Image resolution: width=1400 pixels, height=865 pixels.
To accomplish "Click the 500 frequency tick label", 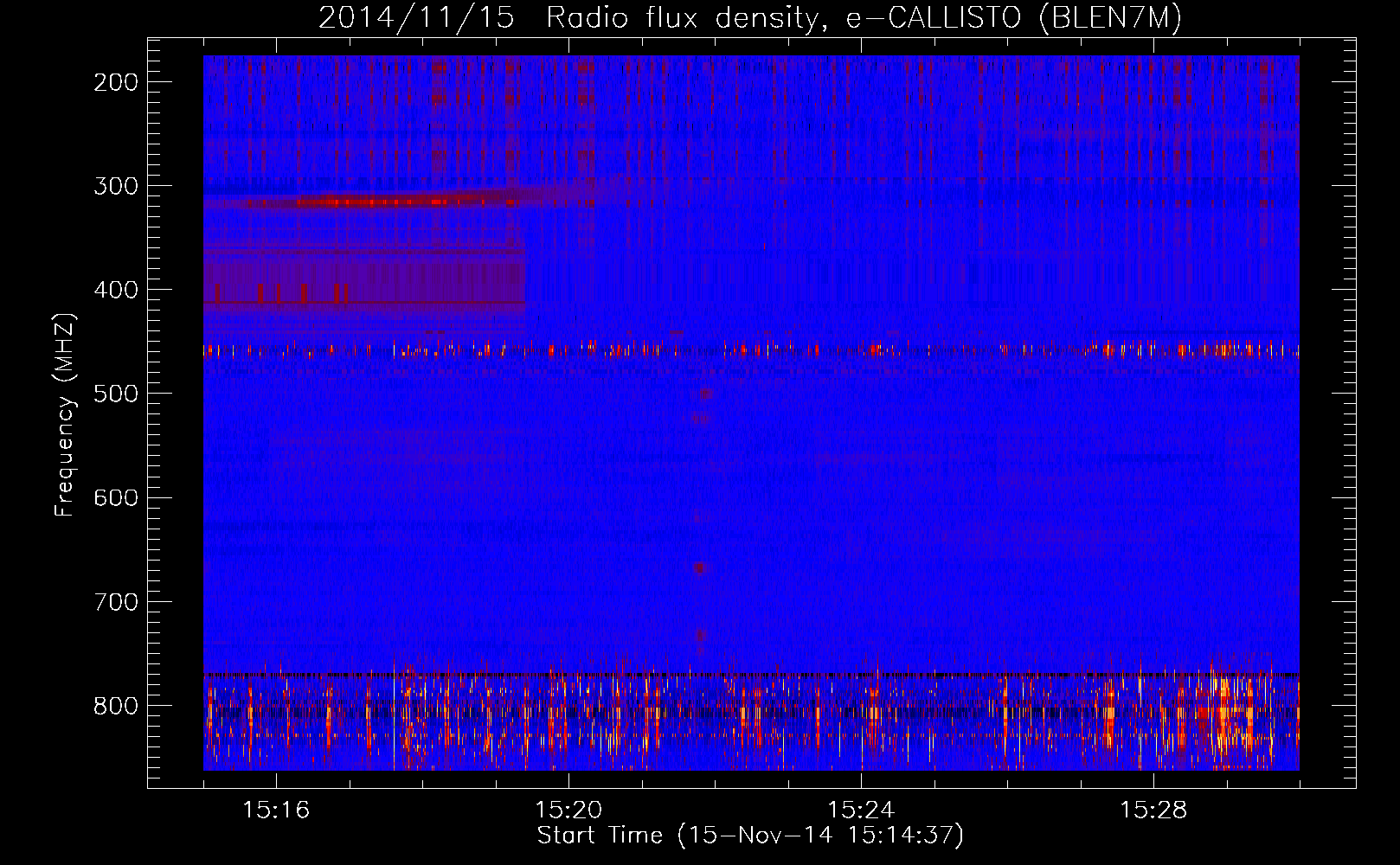I will 116,394.
